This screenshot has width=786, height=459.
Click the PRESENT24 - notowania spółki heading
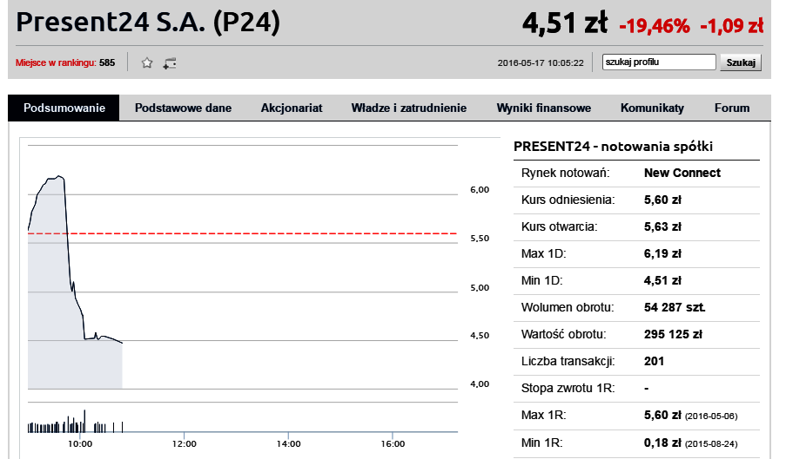tap(613, 146)
